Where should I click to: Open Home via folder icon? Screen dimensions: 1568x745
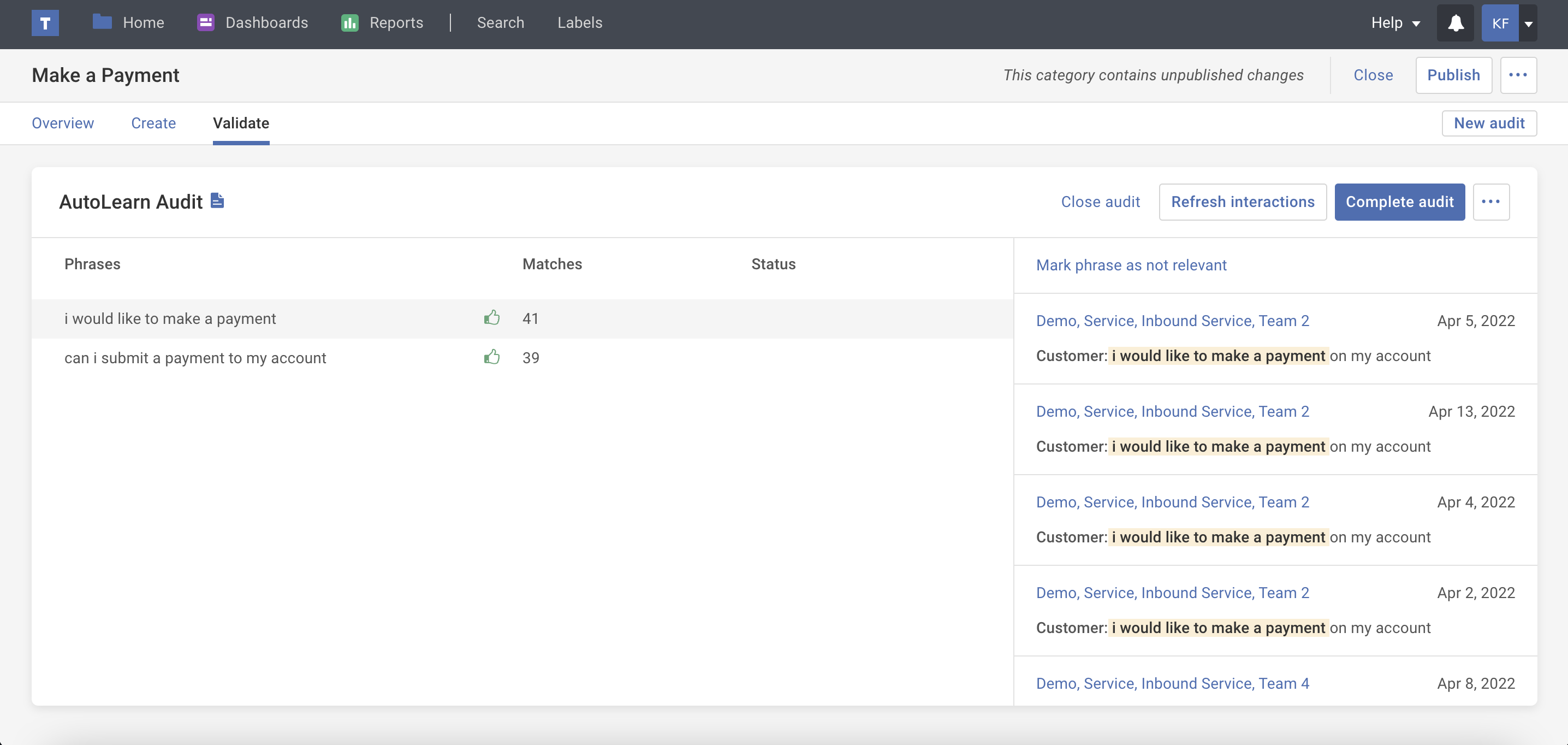(x=102, y=22)
